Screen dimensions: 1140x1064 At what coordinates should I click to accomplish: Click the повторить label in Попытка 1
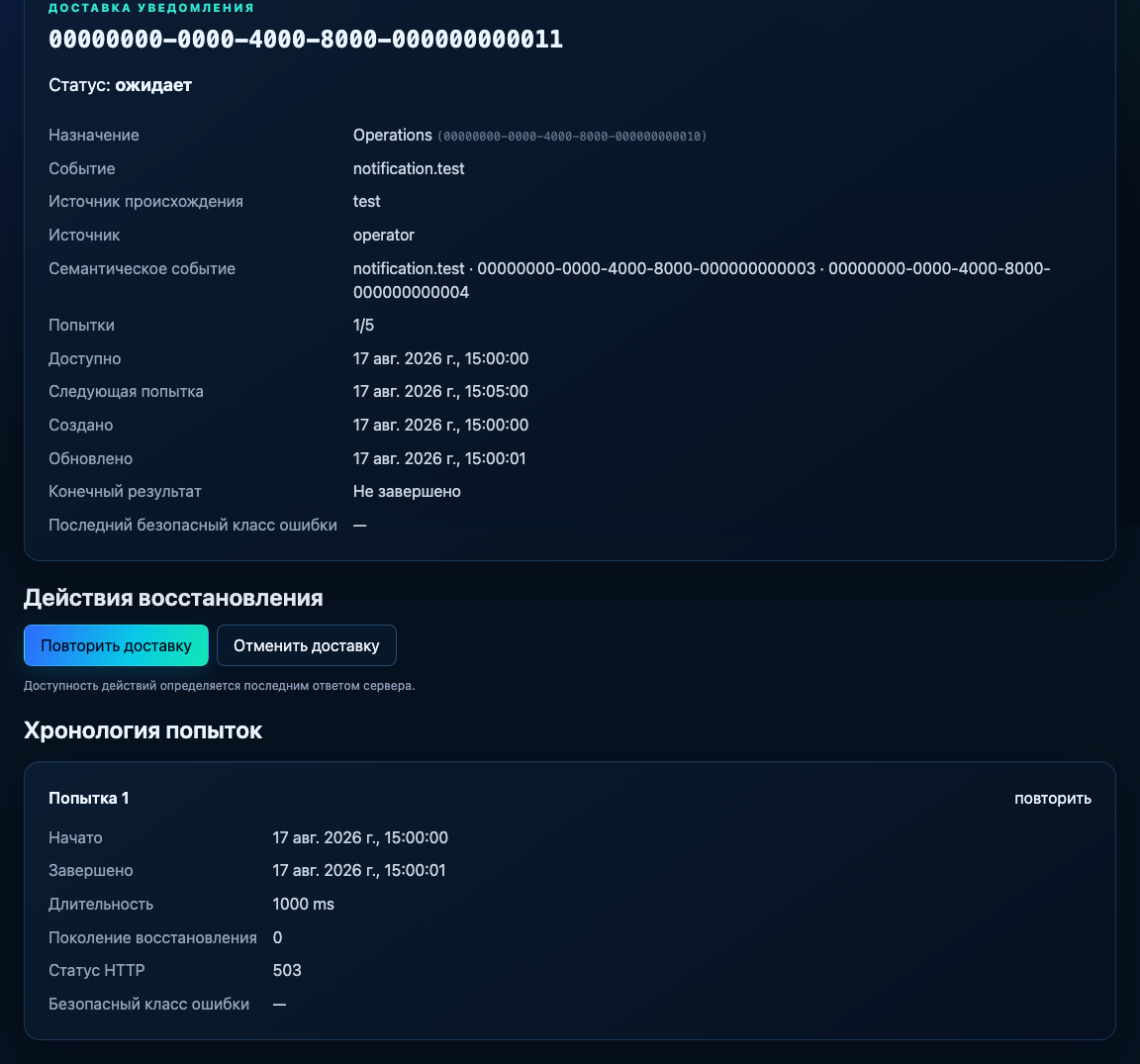(1053, 799)
